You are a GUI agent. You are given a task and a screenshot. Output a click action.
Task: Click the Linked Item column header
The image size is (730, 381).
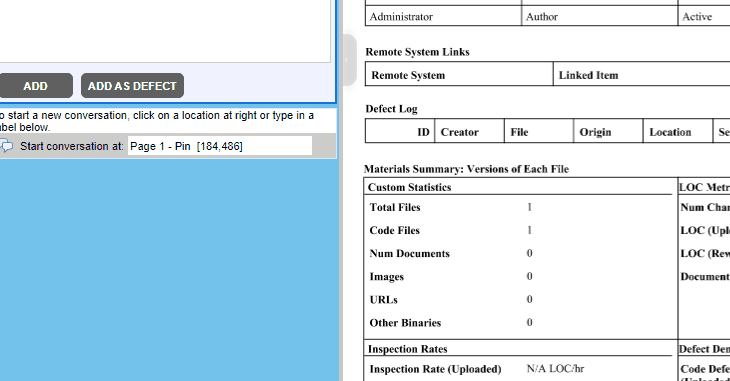(642, 75)
